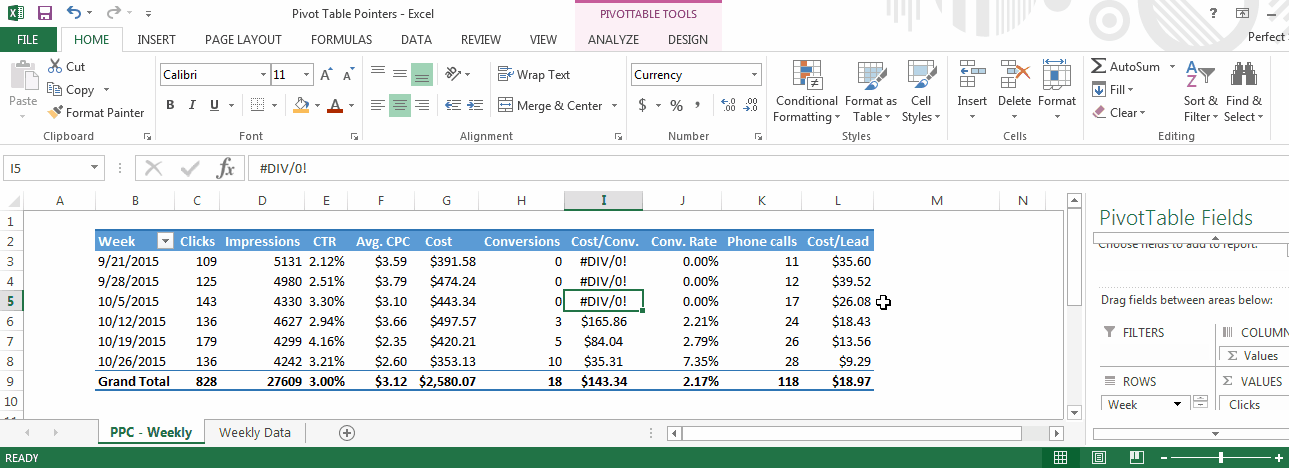Pick the red font color button
Viewport: 1289px width, 468px height.
point(335,105)
